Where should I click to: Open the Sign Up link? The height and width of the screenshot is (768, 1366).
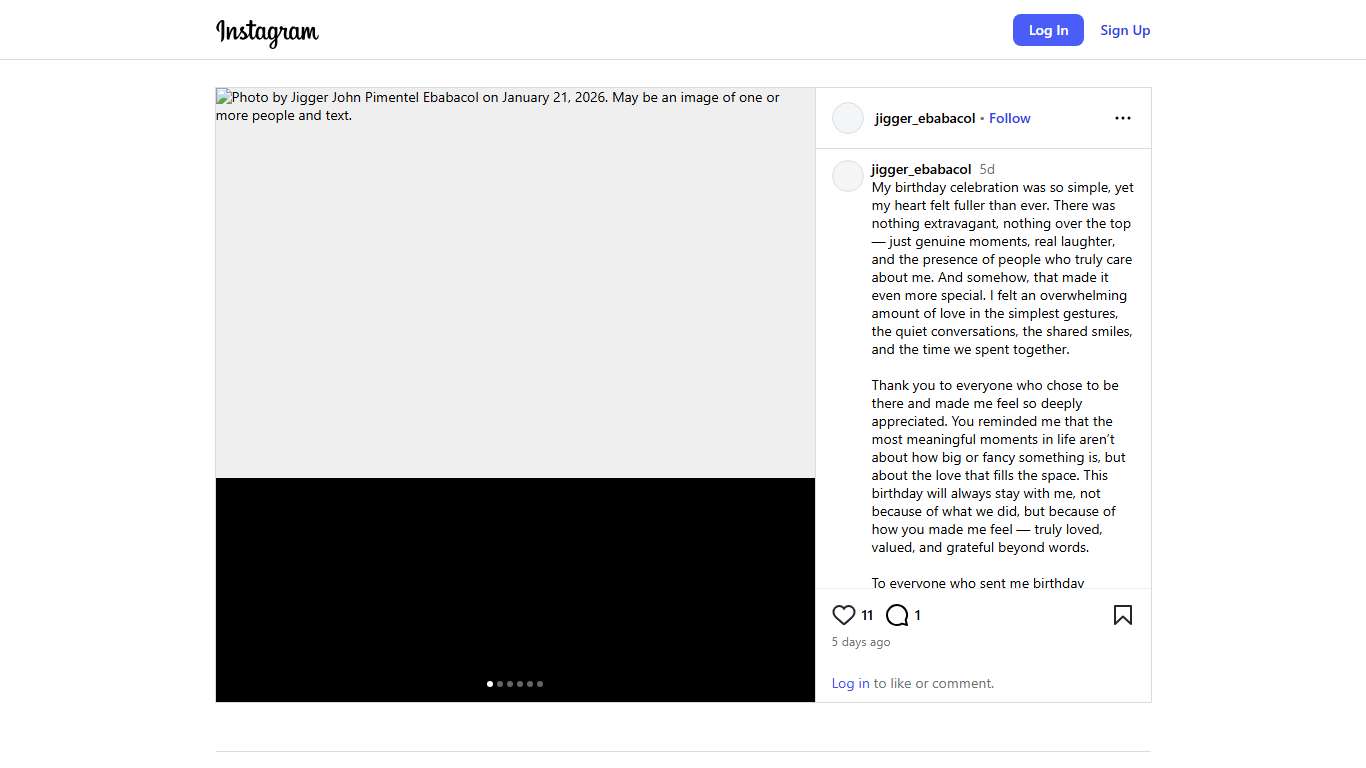[1125, 30]
